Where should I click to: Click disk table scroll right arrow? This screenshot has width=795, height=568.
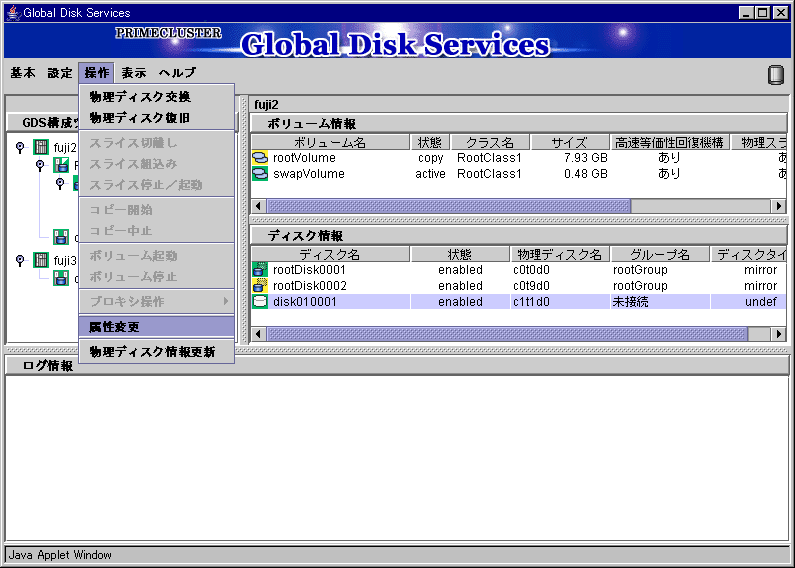tap(778, 334)
